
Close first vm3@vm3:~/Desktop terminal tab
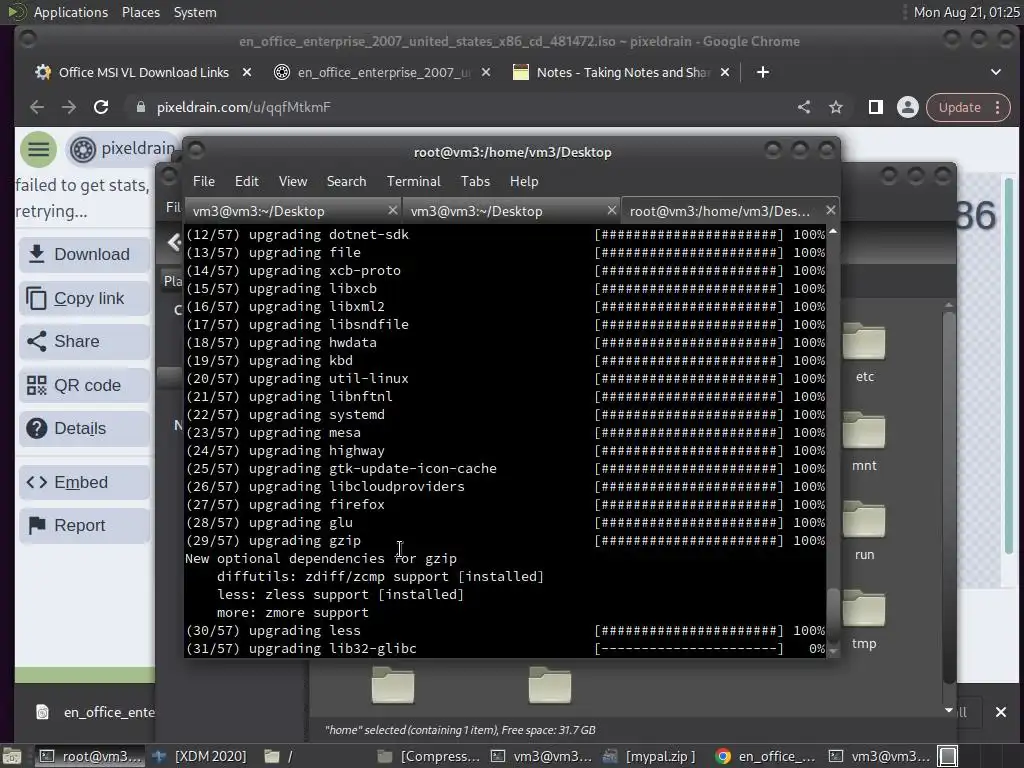click(392, 210)
